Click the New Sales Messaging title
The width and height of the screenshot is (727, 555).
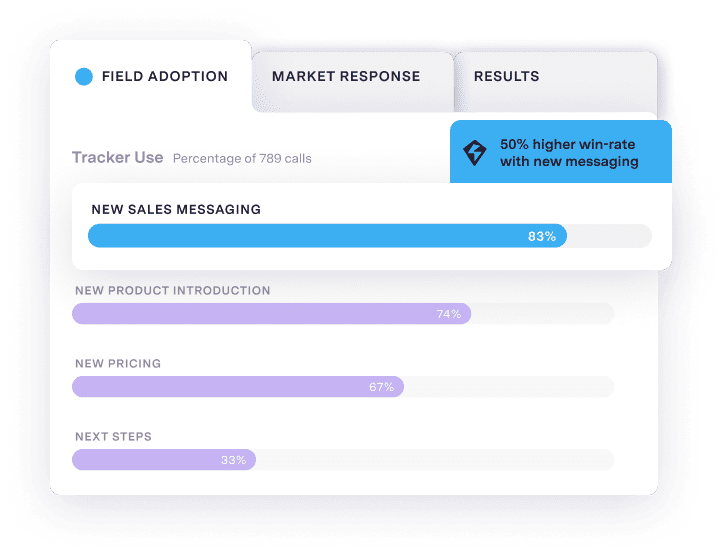[176, 210]
